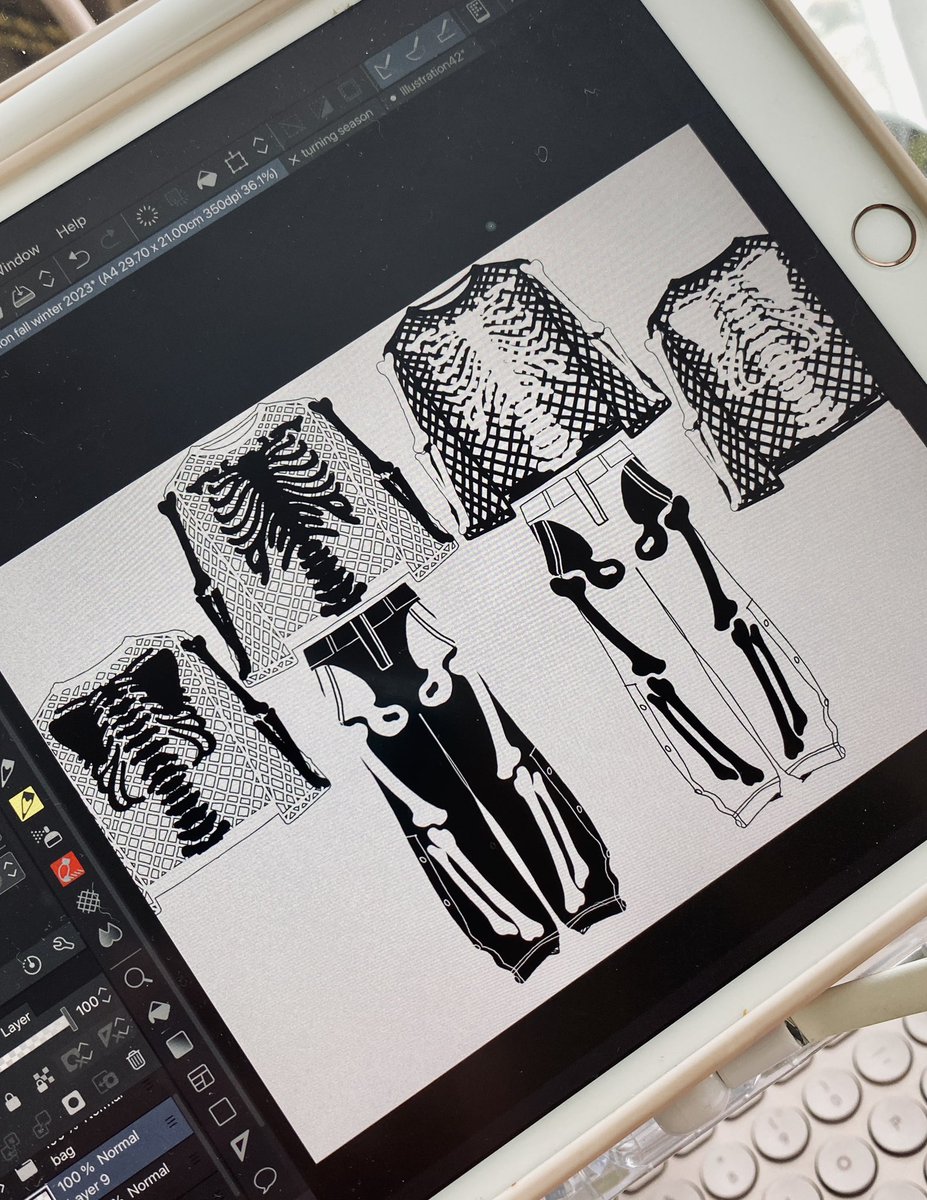The image size is (927, 1200).
Task: Click the Clear dotted-circle icon
Action: click(x=147, y=215)
